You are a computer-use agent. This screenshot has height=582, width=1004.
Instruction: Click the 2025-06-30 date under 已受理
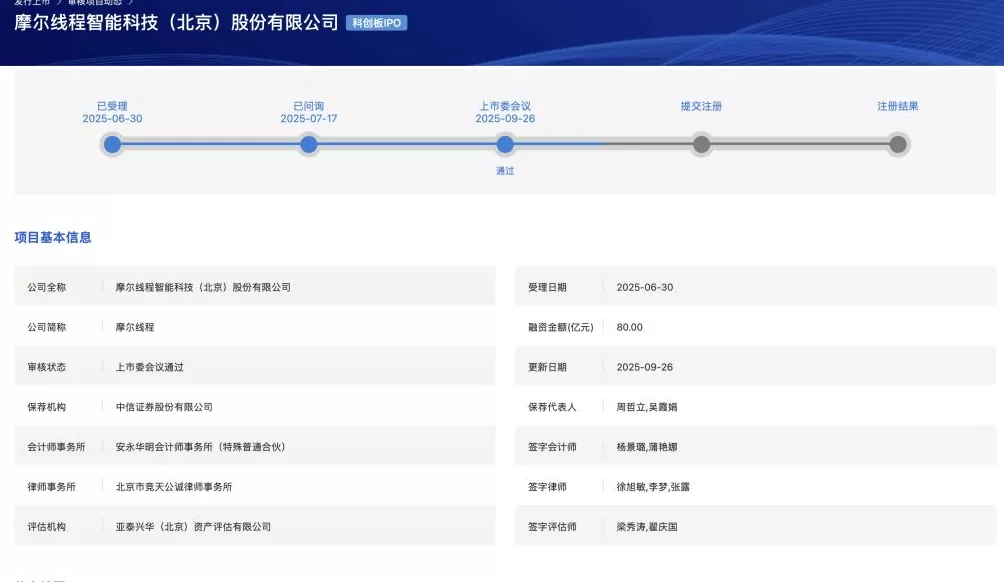112,118
